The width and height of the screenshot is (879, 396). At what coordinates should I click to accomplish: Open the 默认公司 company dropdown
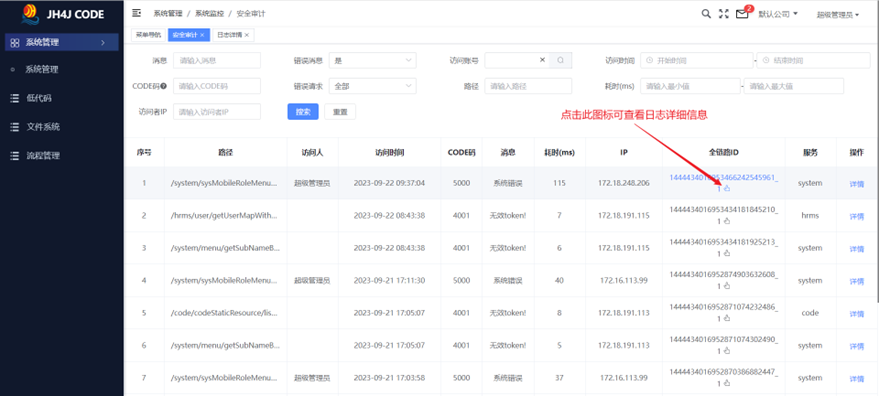point(778,14)
